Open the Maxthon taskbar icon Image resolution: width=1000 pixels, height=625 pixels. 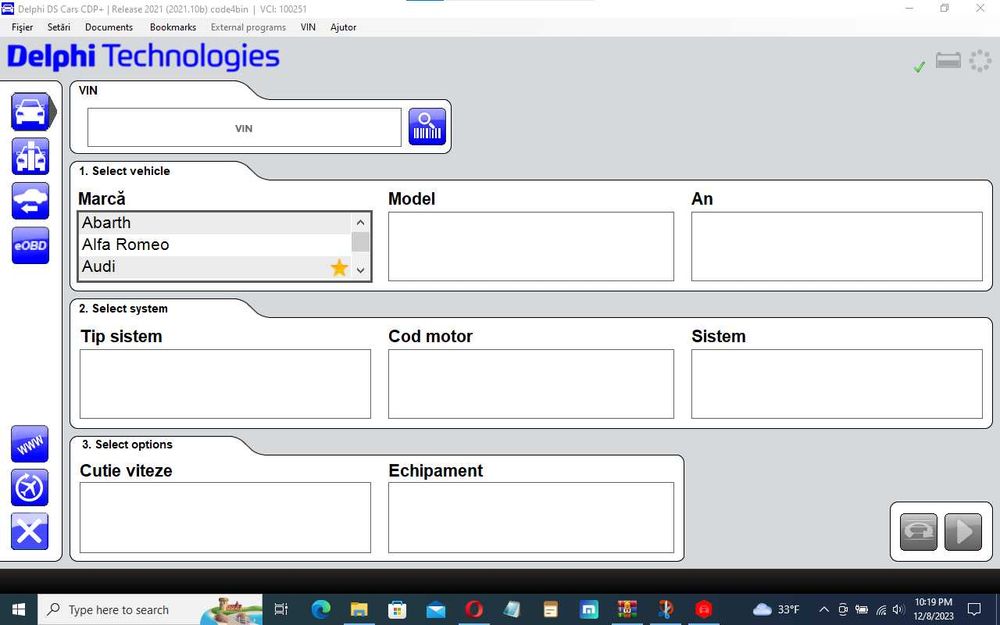pyautogui.click(x=589, y=610)
